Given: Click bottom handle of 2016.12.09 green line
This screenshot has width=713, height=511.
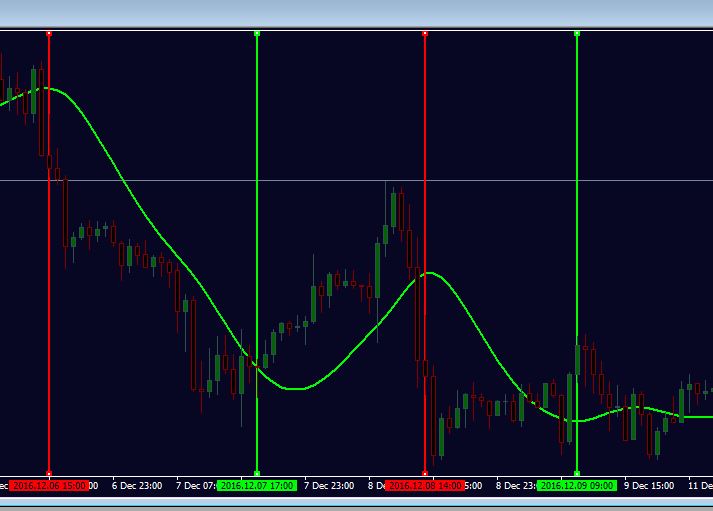Looking at the screenshot, I should click(x=577, y=473).
